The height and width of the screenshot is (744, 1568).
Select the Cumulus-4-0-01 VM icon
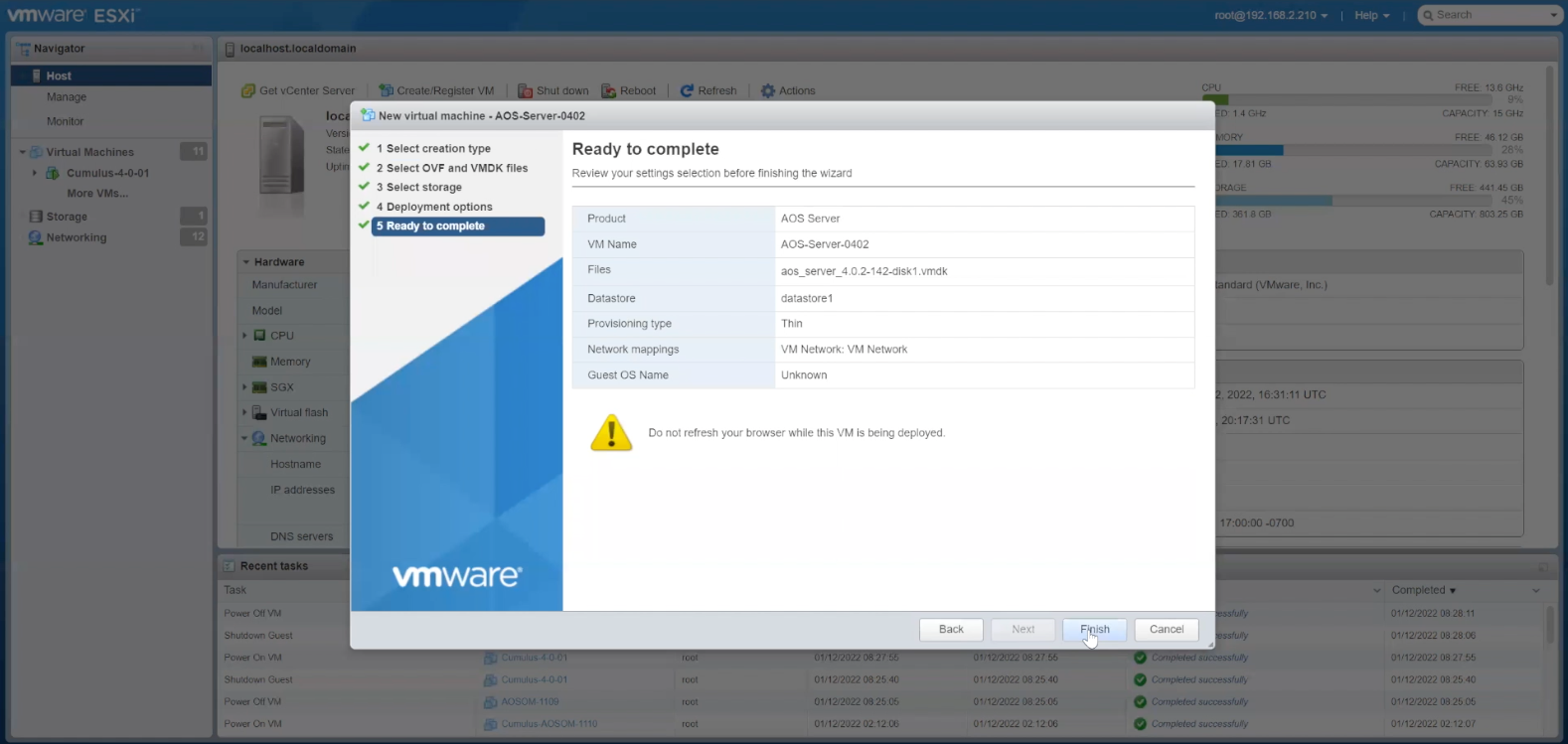click(x=53, y=173)
